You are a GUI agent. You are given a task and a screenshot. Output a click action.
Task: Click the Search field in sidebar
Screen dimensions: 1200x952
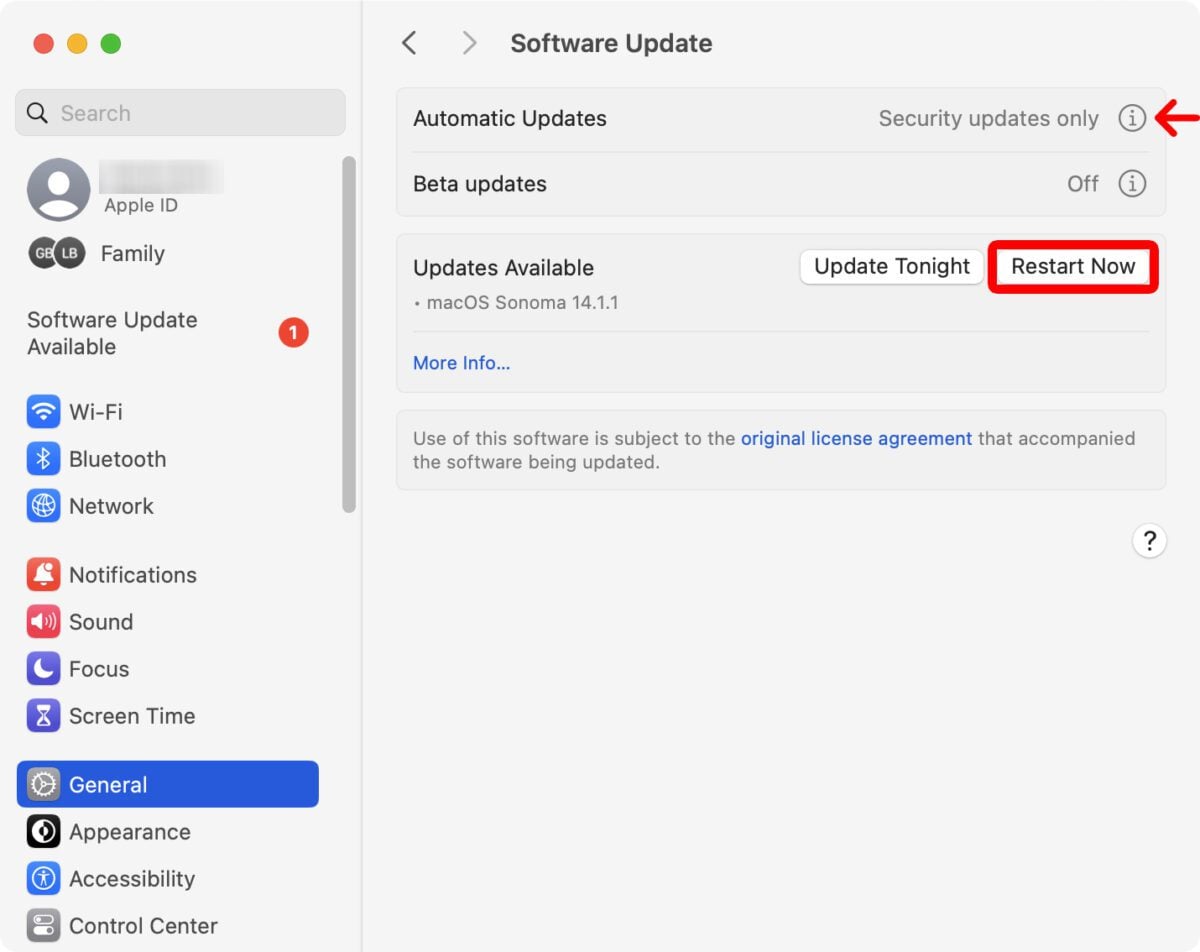click(180, 113)
